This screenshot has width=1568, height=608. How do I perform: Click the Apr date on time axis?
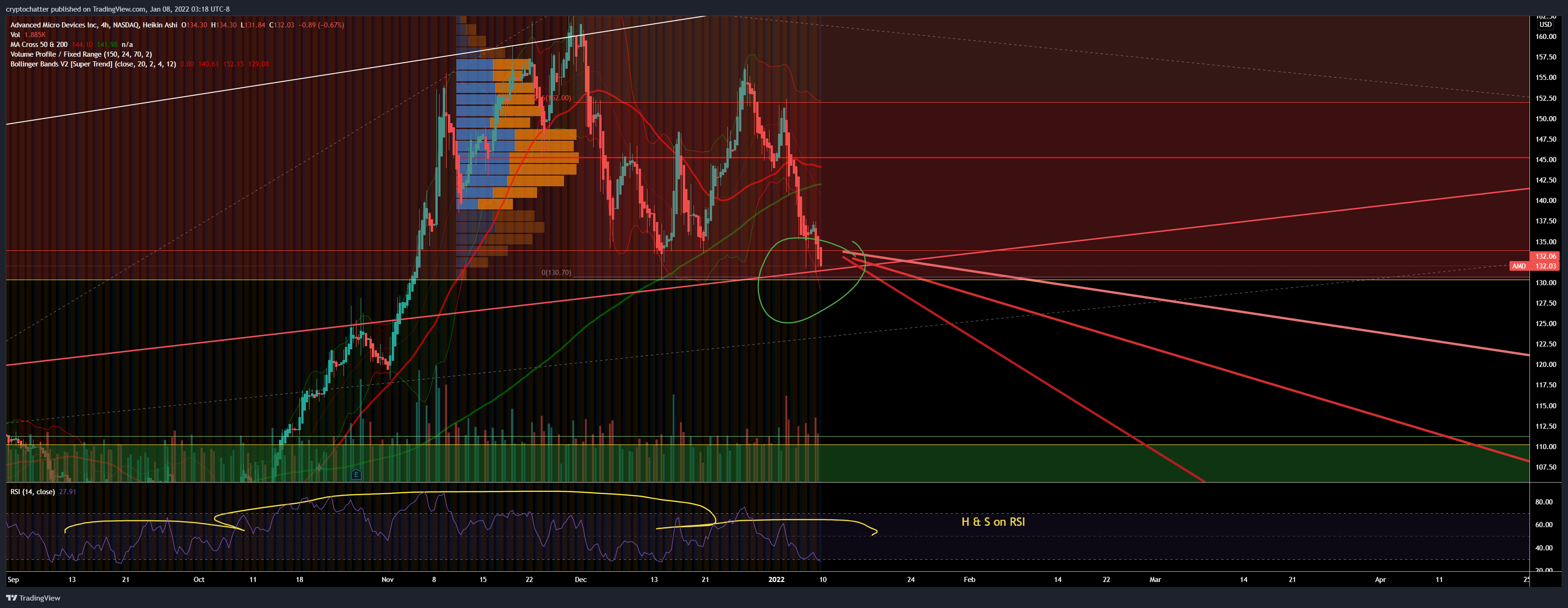pyautogui.click(x=1380, y=579)
